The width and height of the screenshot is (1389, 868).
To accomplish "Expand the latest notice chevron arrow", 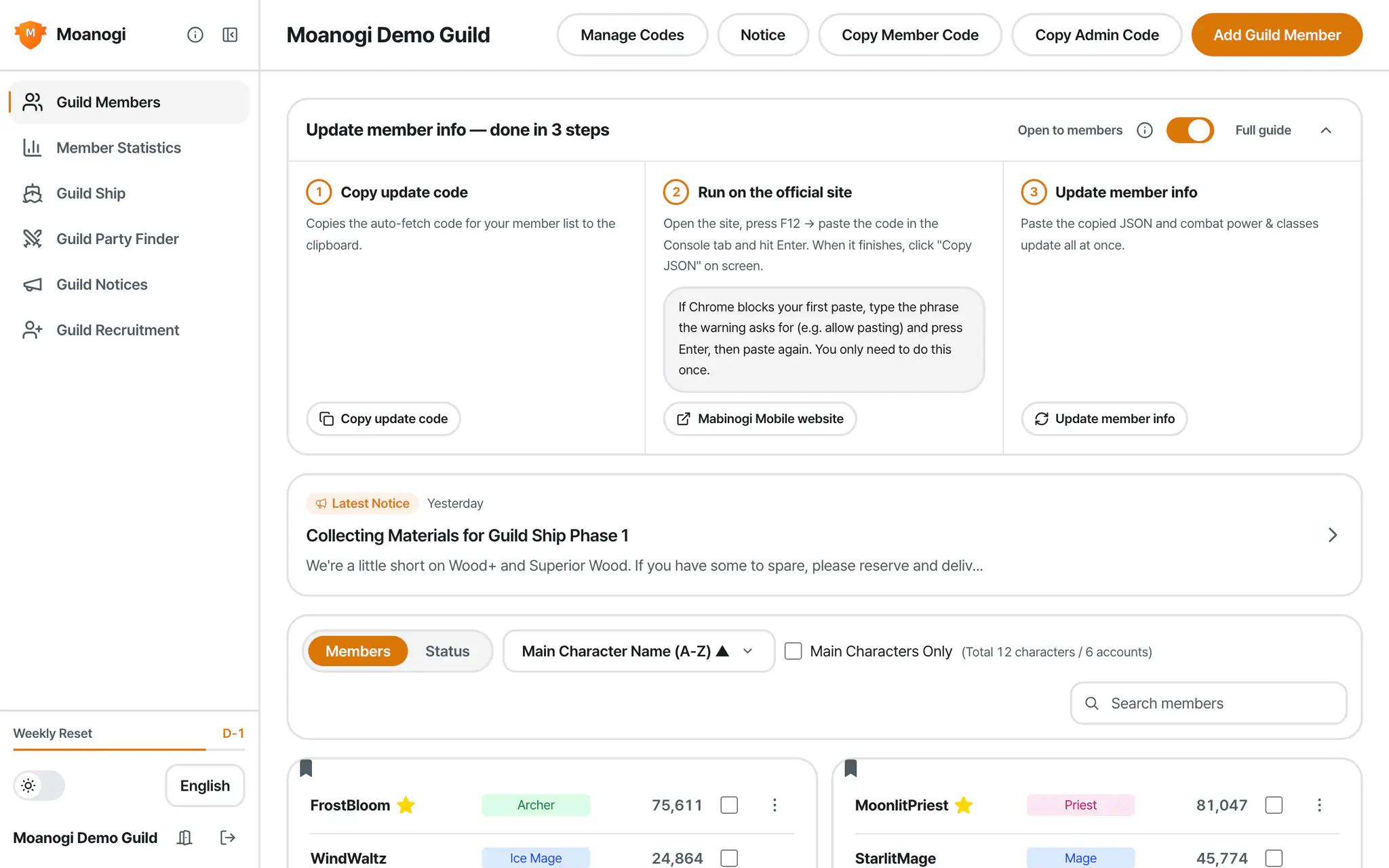I will (1333, 535).
